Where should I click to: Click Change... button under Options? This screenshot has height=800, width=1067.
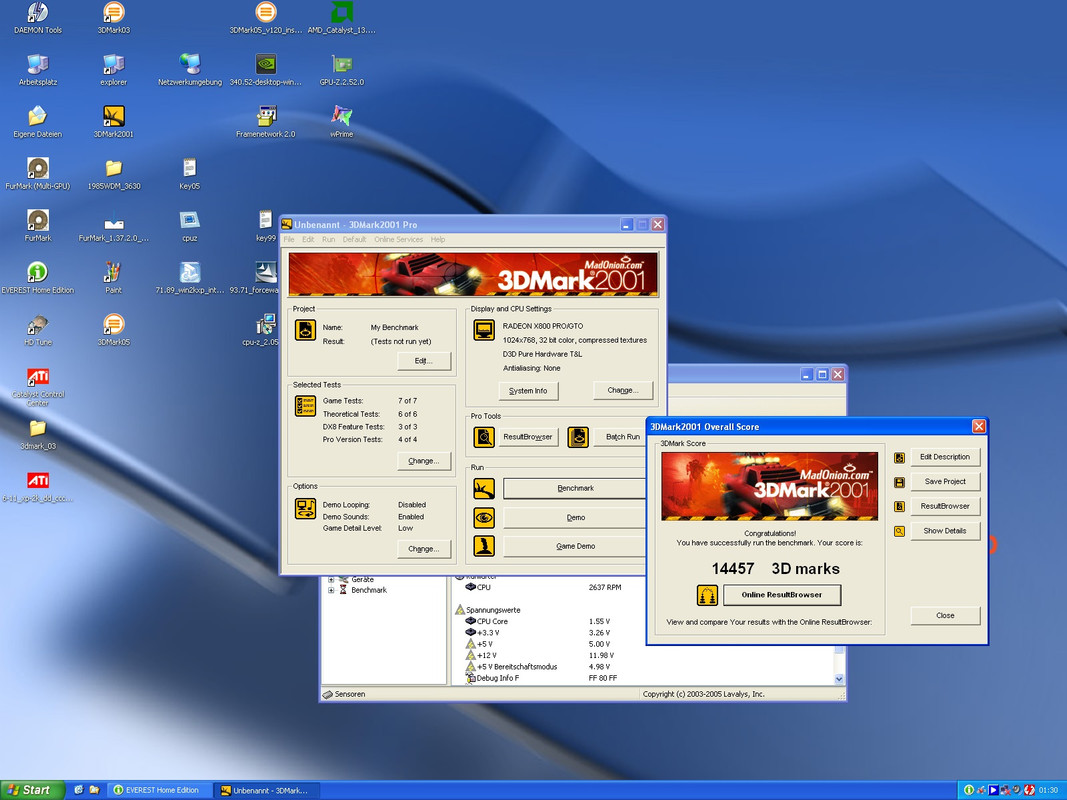click(x=424, y=549)
